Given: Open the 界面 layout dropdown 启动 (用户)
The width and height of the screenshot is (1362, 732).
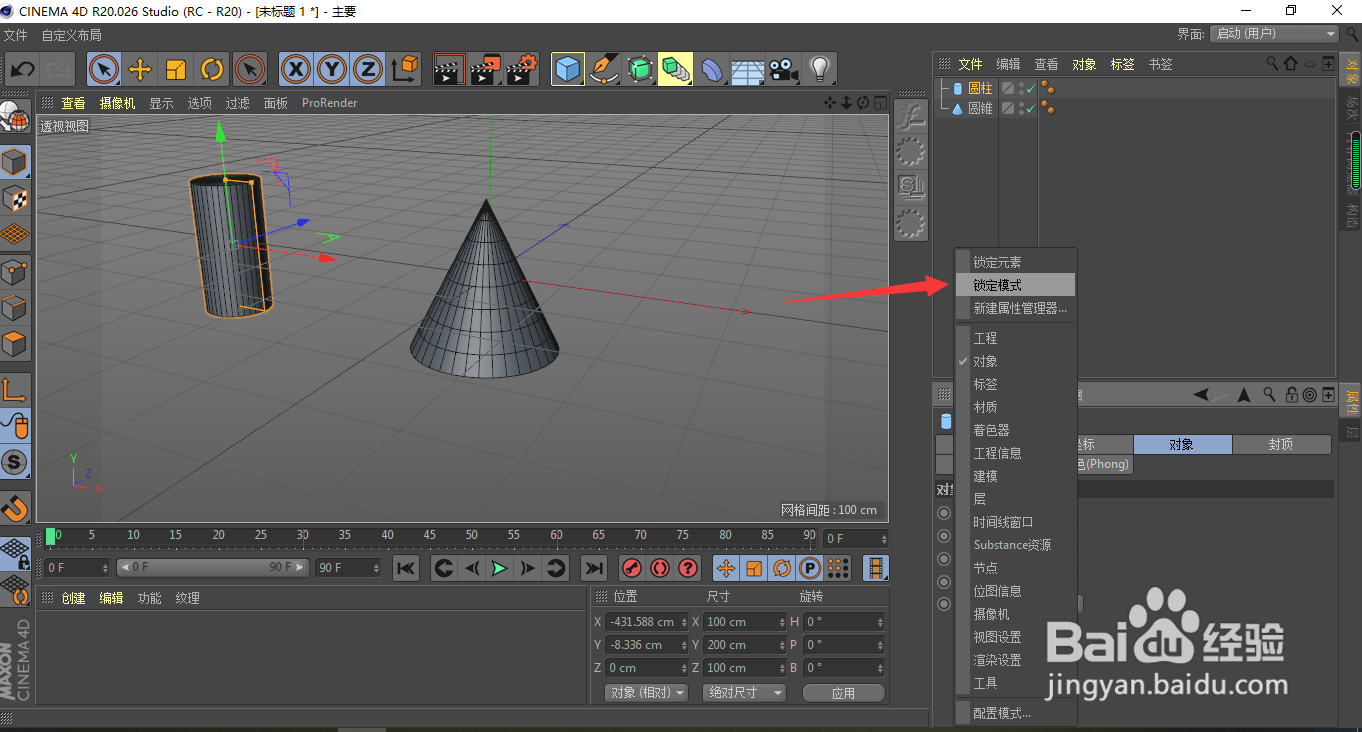Looking at the screenshot, I should click(1274, 33).
